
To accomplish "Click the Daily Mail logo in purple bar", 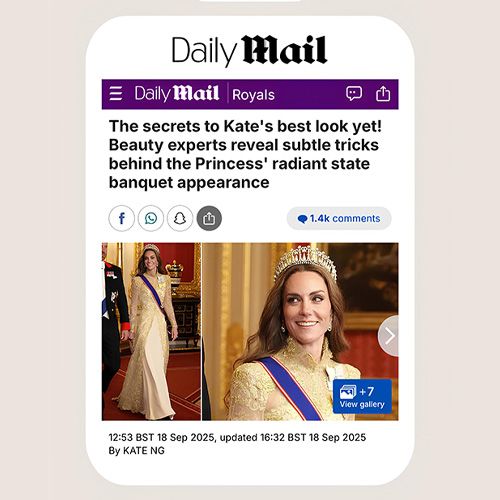I will click(177, 94).
